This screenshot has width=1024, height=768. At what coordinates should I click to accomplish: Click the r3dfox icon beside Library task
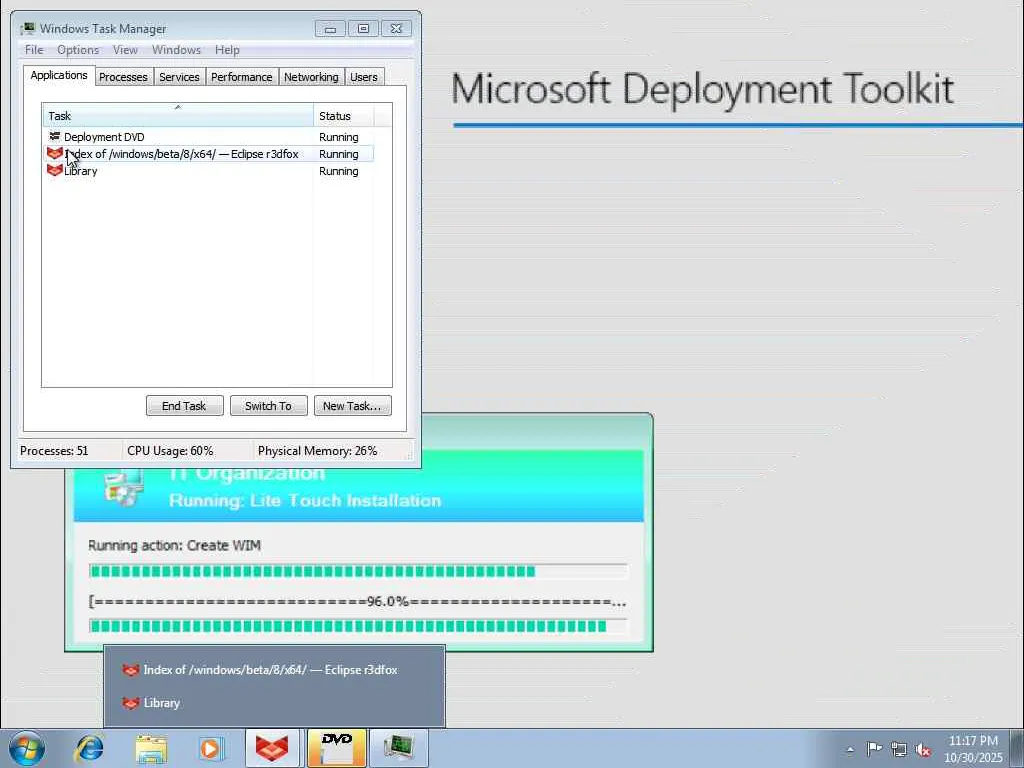tap(55, 170)
